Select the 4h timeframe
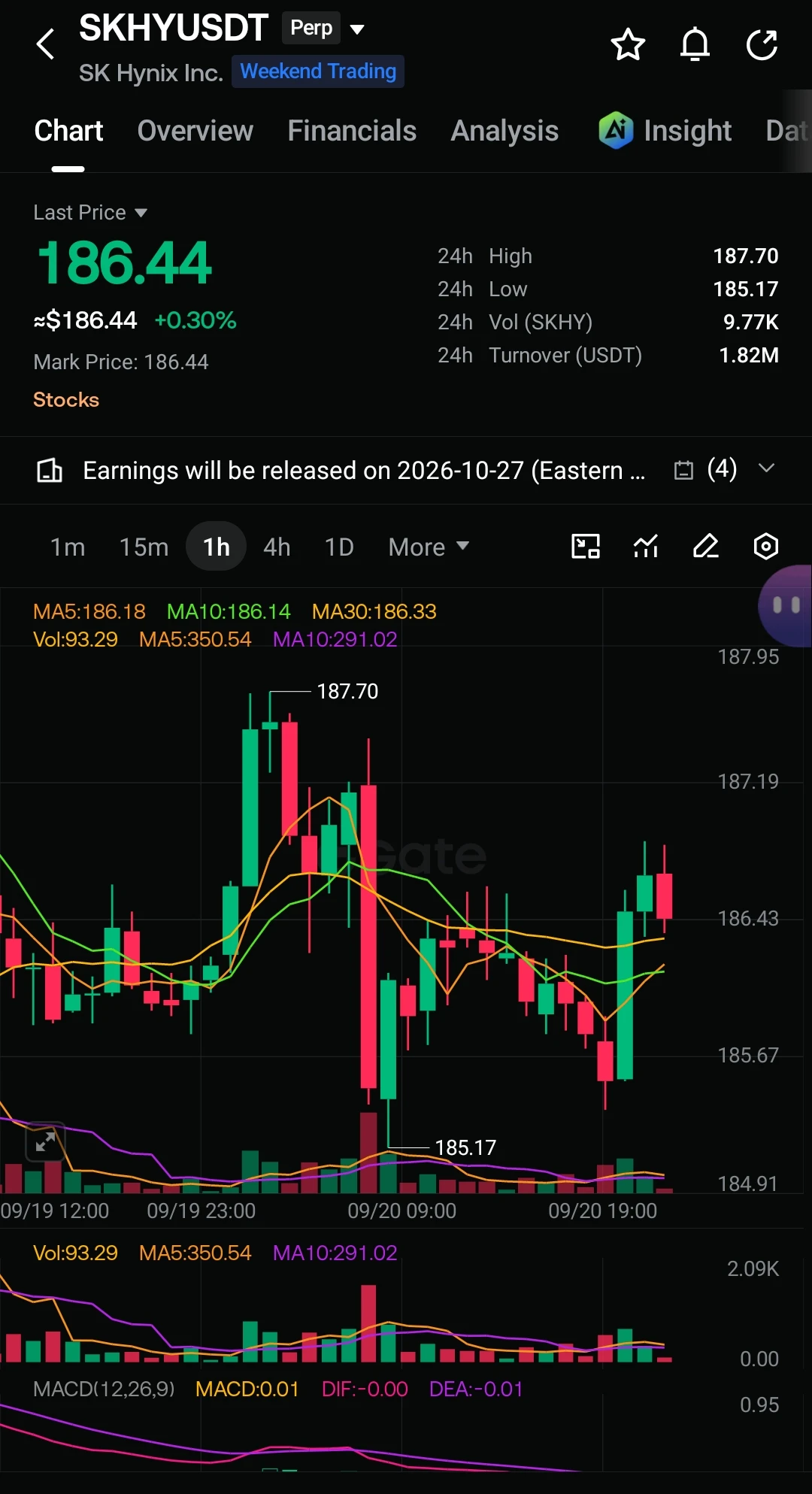The height and width of the screenshot is (1494, 812). [277, 547]
